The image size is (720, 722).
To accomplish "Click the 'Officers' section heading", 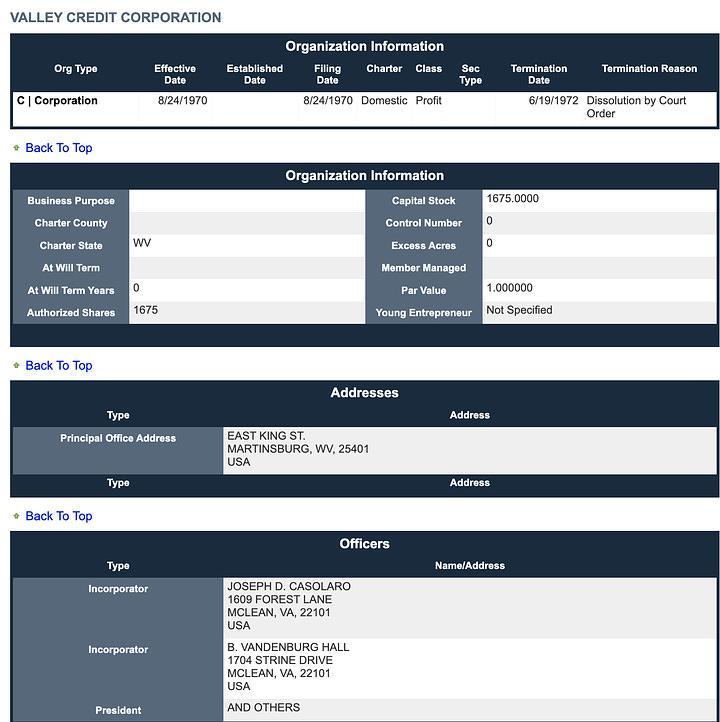I will 365,544.
